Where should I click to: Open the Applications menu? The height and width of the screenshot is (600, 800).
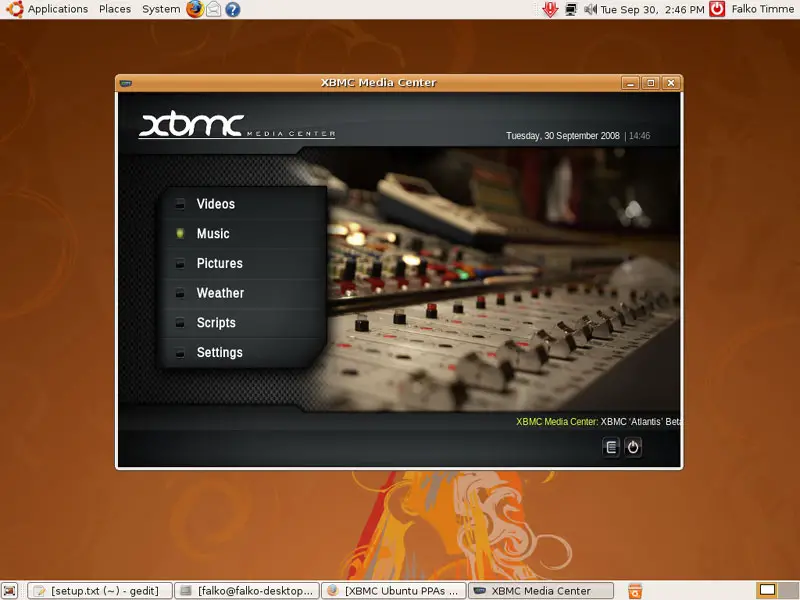click(58, 9)
